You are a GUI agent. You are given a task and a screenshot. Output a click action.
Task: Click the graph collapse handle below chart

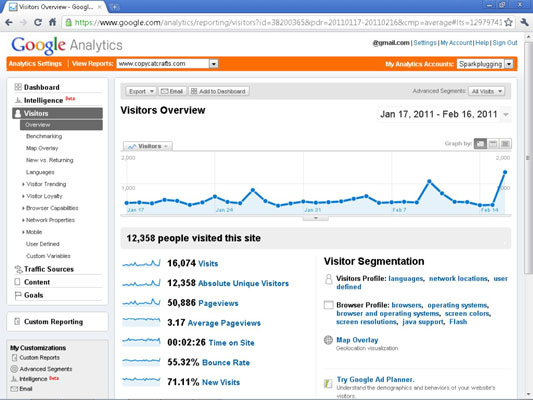315,218
